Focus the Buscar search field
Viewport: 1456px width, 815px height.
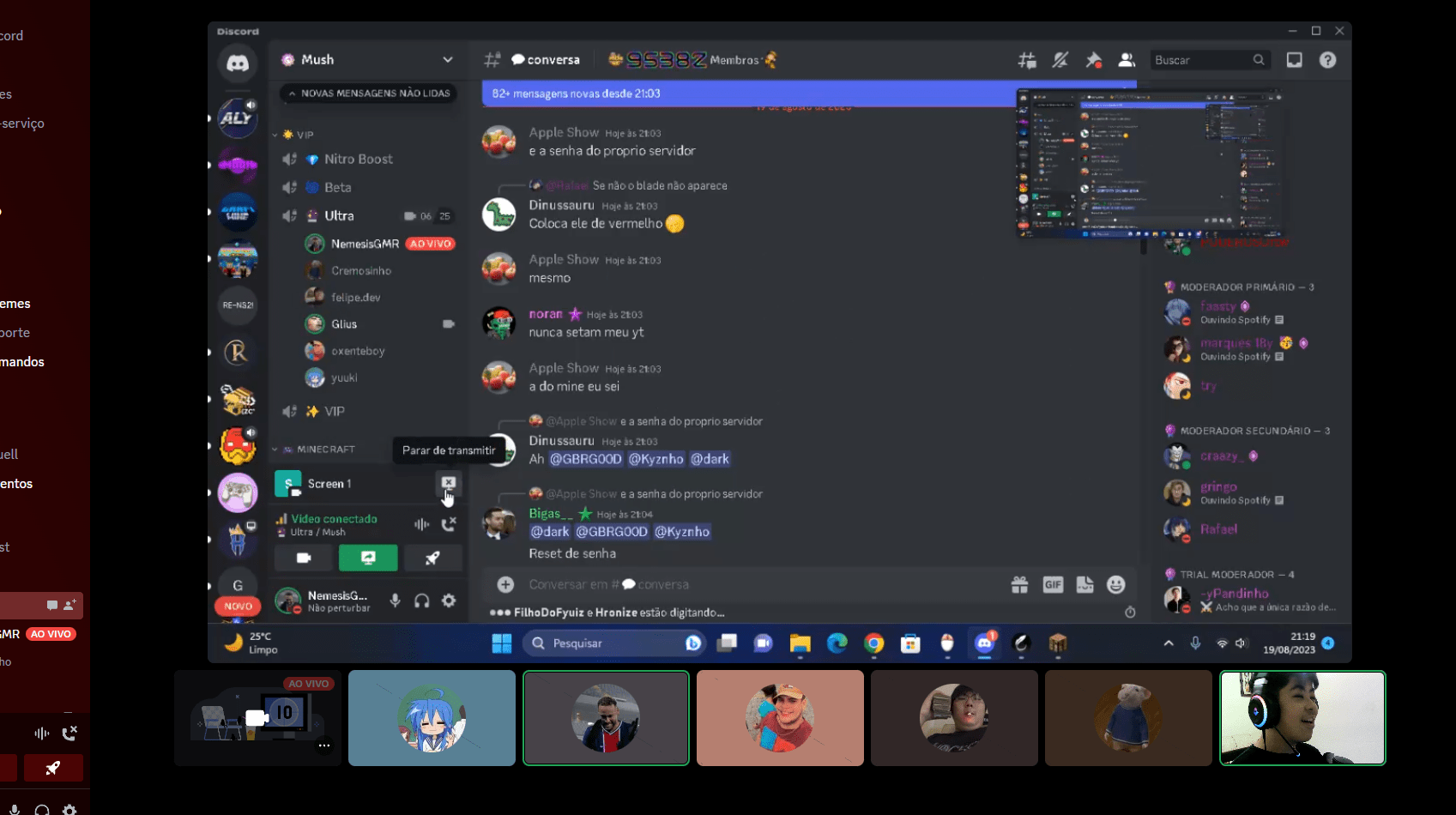pyautogui.click(x=1210, y=60)
